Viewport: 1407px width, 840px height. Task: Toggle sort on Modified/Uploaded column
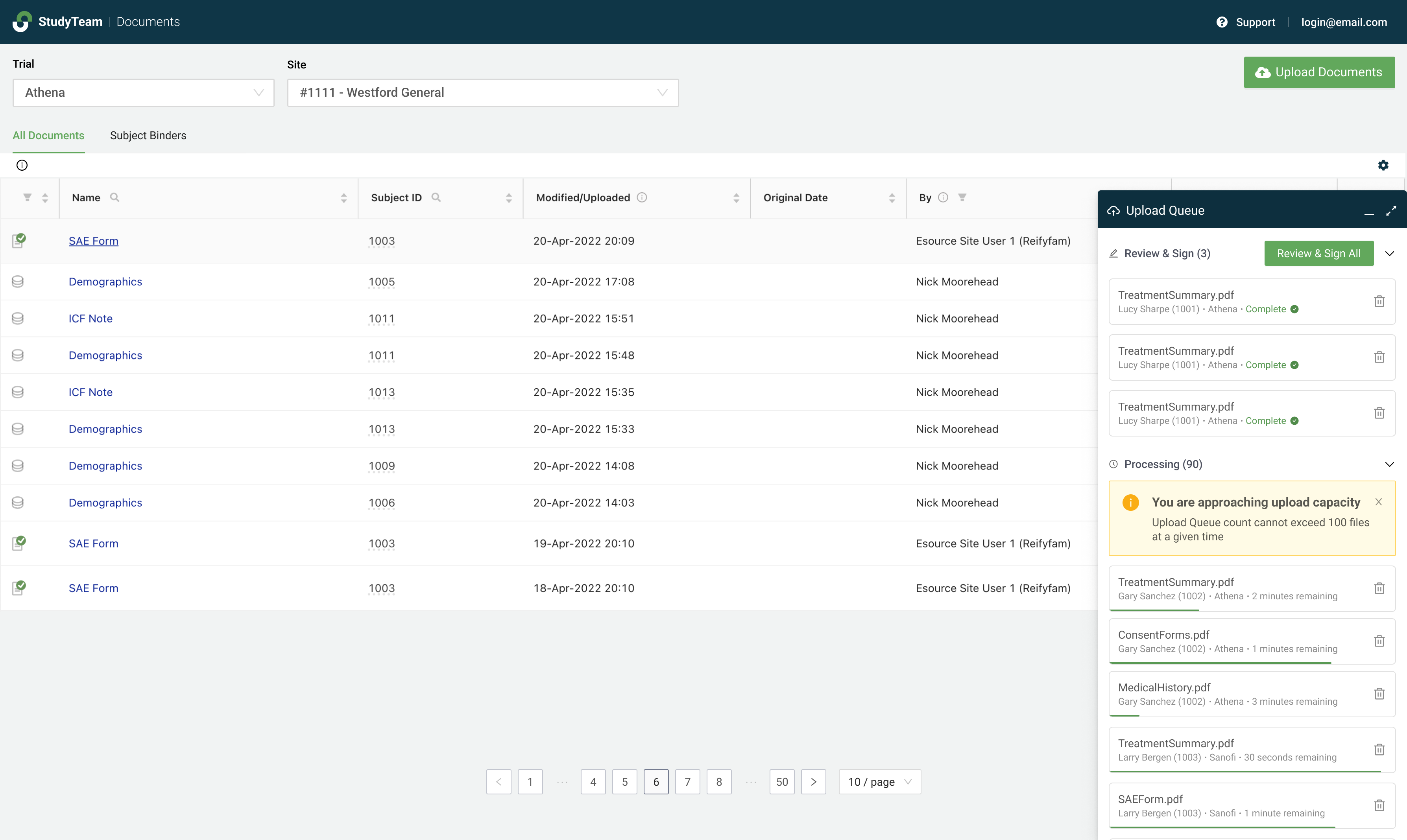(x=736, y=198)
